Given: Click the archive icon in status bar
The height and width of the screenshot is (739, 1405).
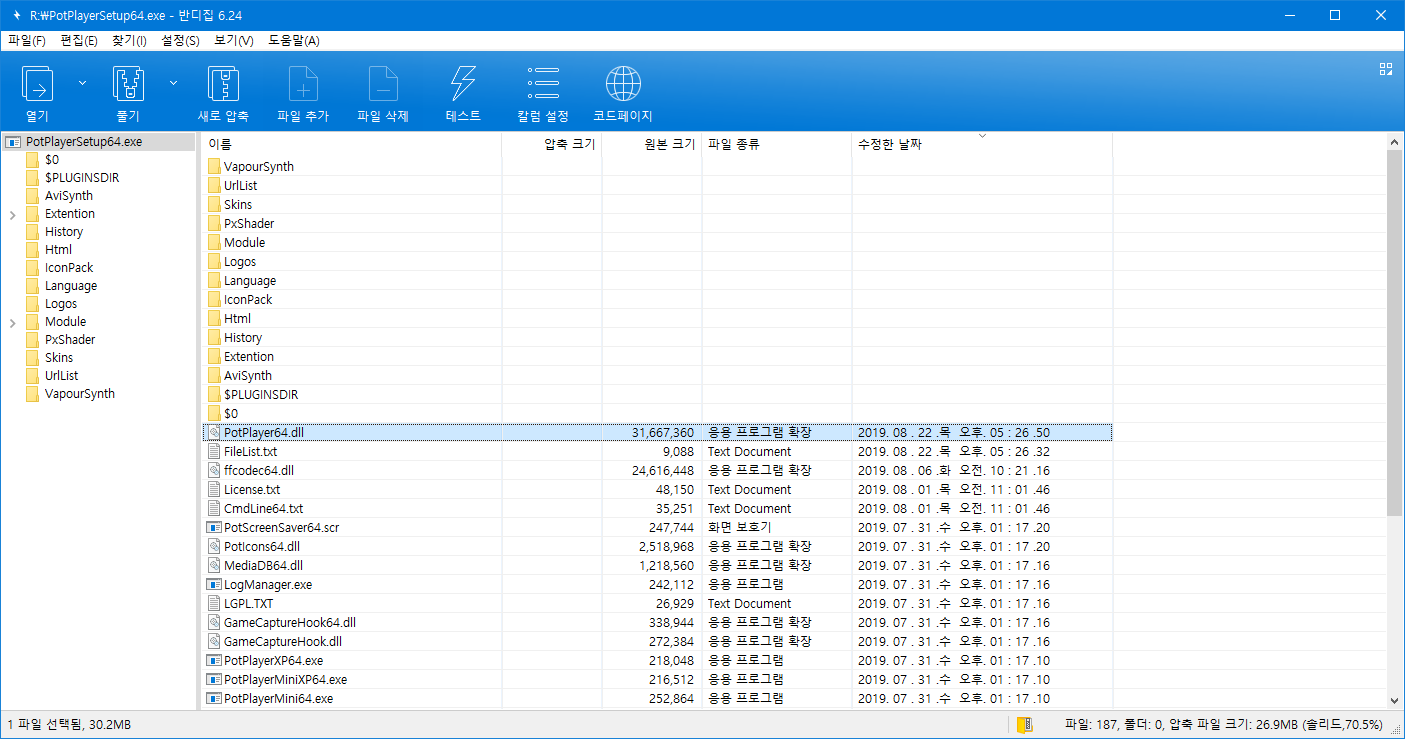Looking at the screenshot, I should [x=1024, y=724].
